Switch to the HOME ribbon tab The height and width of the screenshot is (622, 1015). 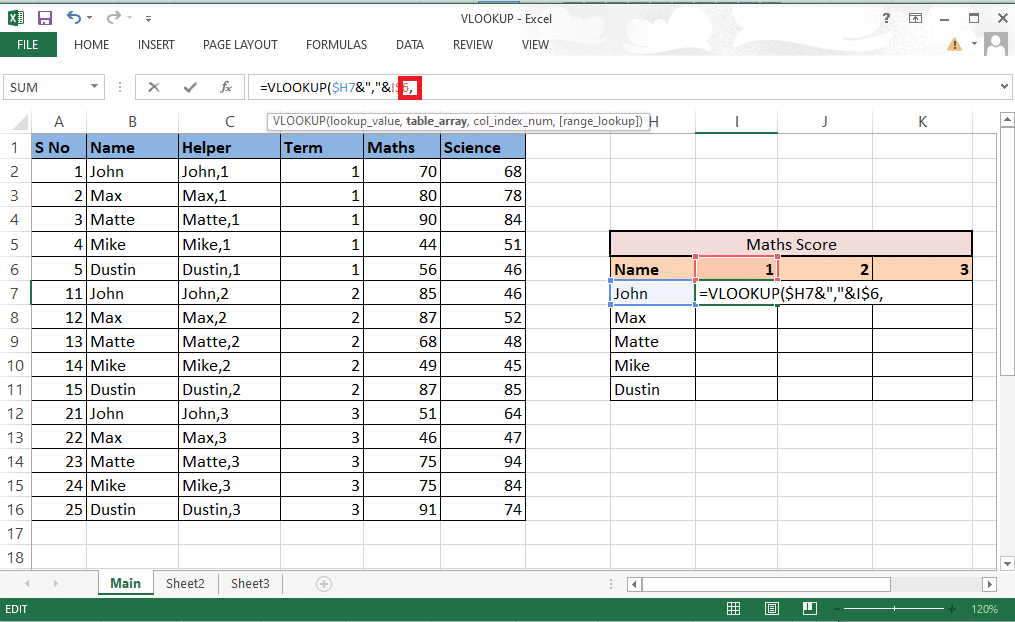(x=91, y=45)
